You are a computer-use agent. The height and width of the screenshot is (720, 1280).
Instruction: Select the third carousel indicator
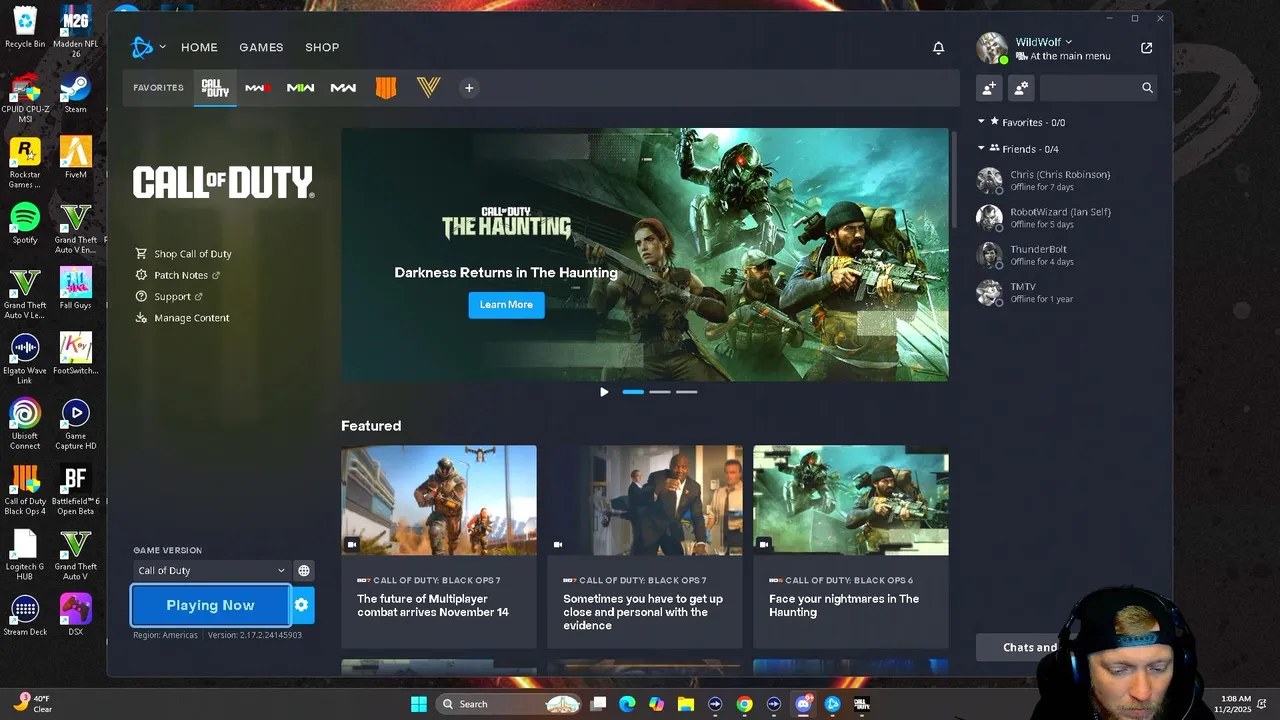click(x=686, y=392)
